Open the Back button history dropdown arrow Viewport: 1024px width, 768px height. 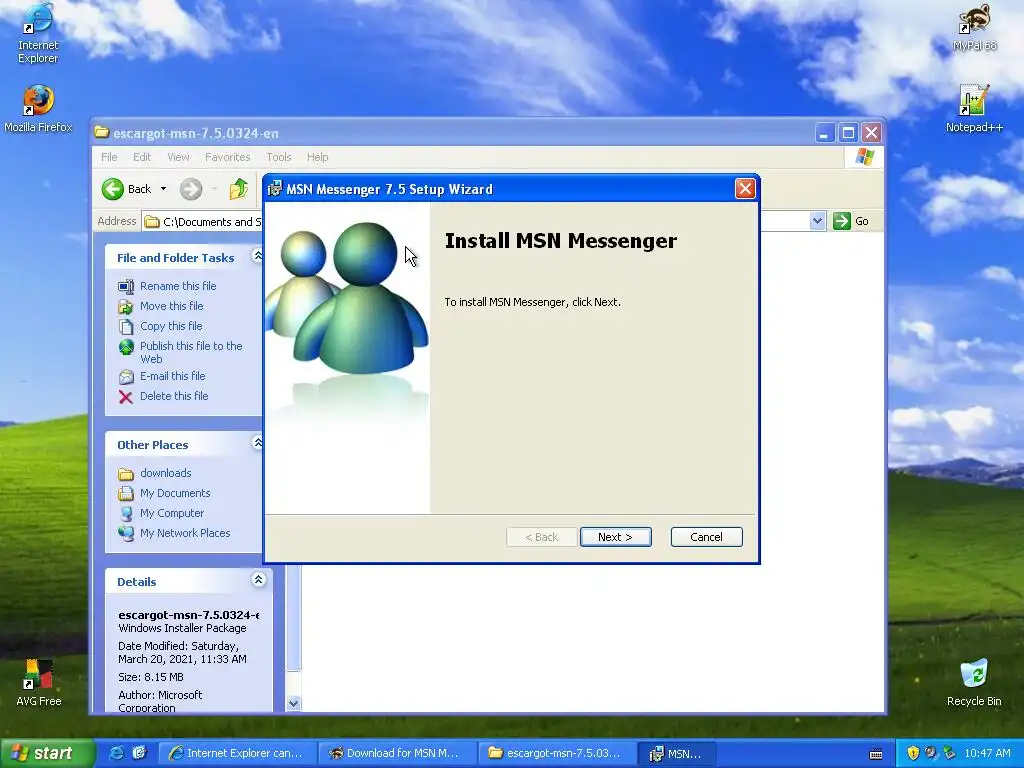[163, 189]
